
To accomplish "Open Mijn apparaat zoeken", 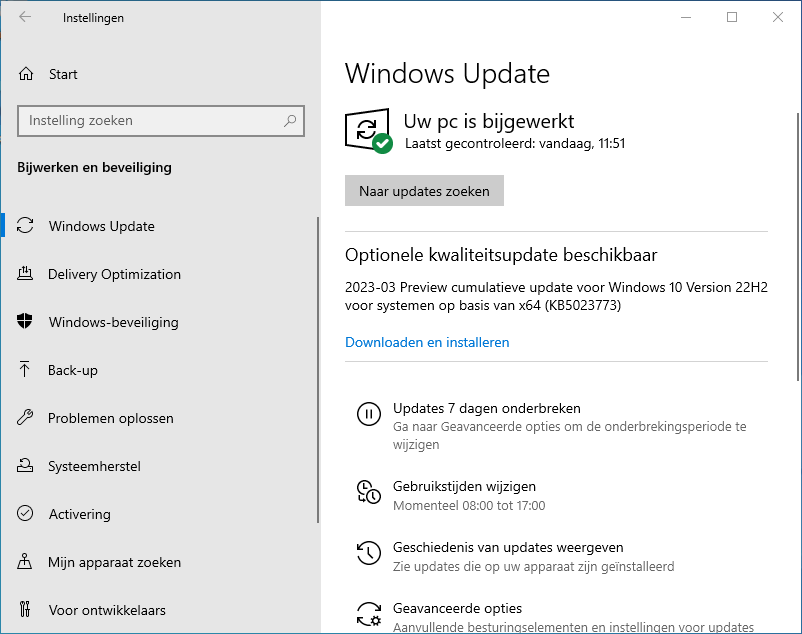I will pos(114,562).
